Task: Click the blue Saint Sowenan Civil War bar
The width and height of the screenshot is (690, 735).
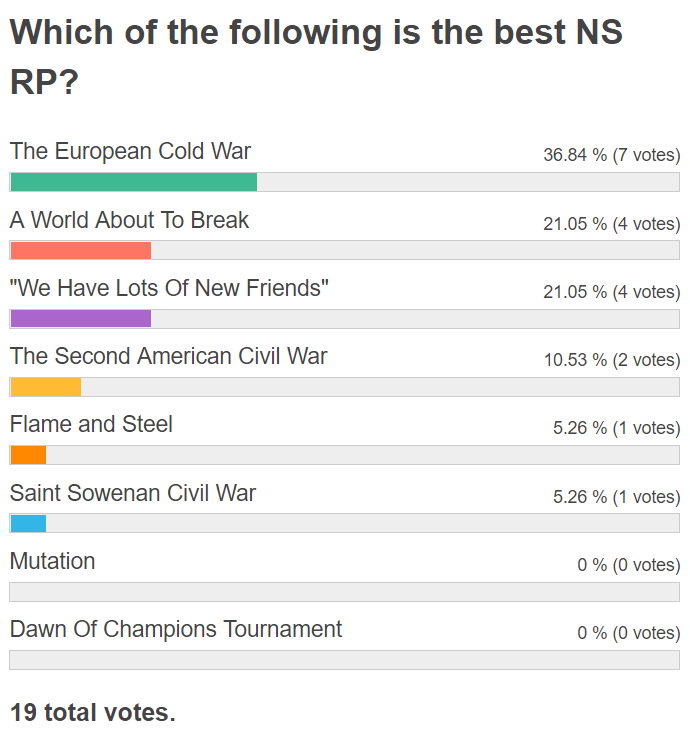Action: coord(28,523)
